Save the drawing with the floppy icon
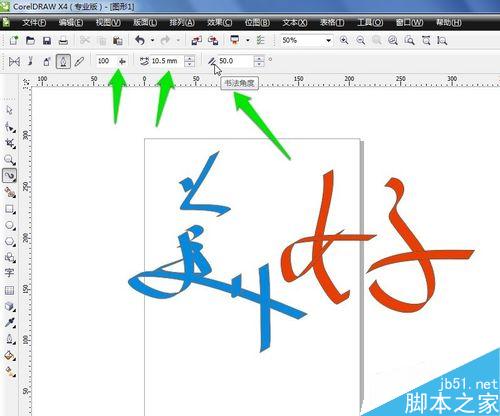The width and height of the screenshot is (500, 416). [47, 41]
